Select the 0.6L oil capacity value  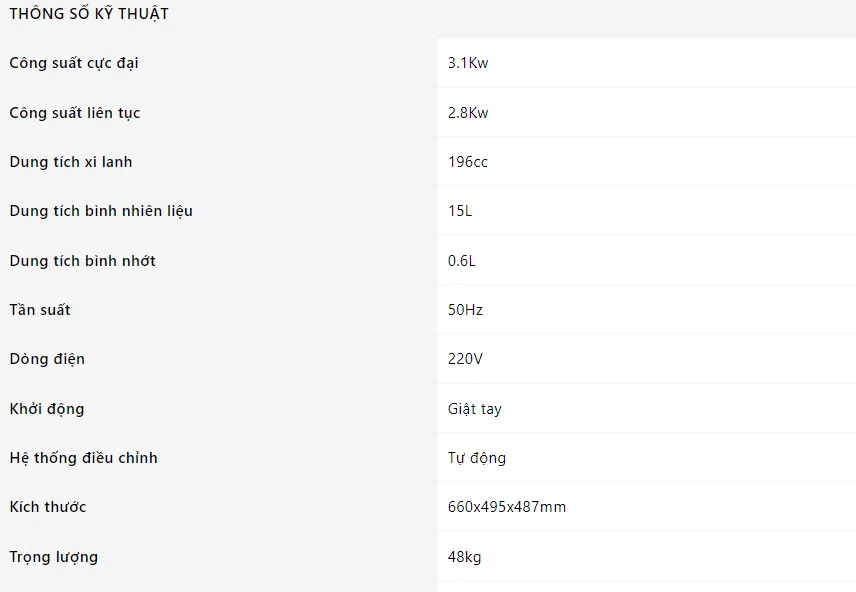coord(462,261)
